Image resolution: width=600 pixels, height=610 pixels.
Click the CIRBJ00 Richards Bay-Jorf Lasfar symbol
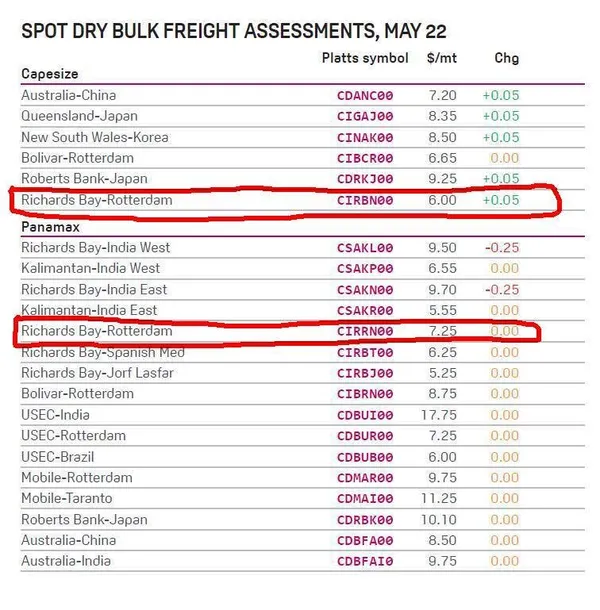[365, 373]
